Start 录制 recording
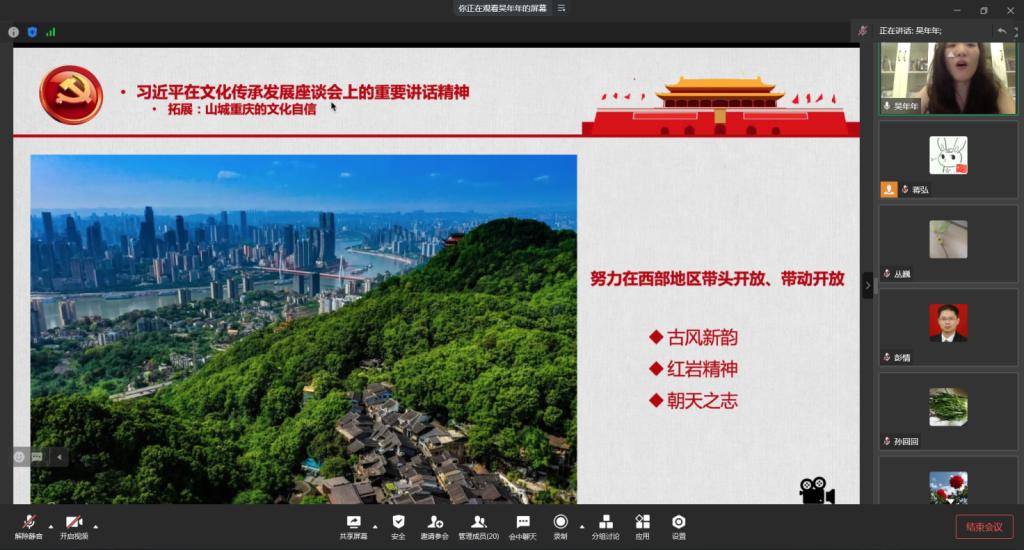 [x=560, y=526]
